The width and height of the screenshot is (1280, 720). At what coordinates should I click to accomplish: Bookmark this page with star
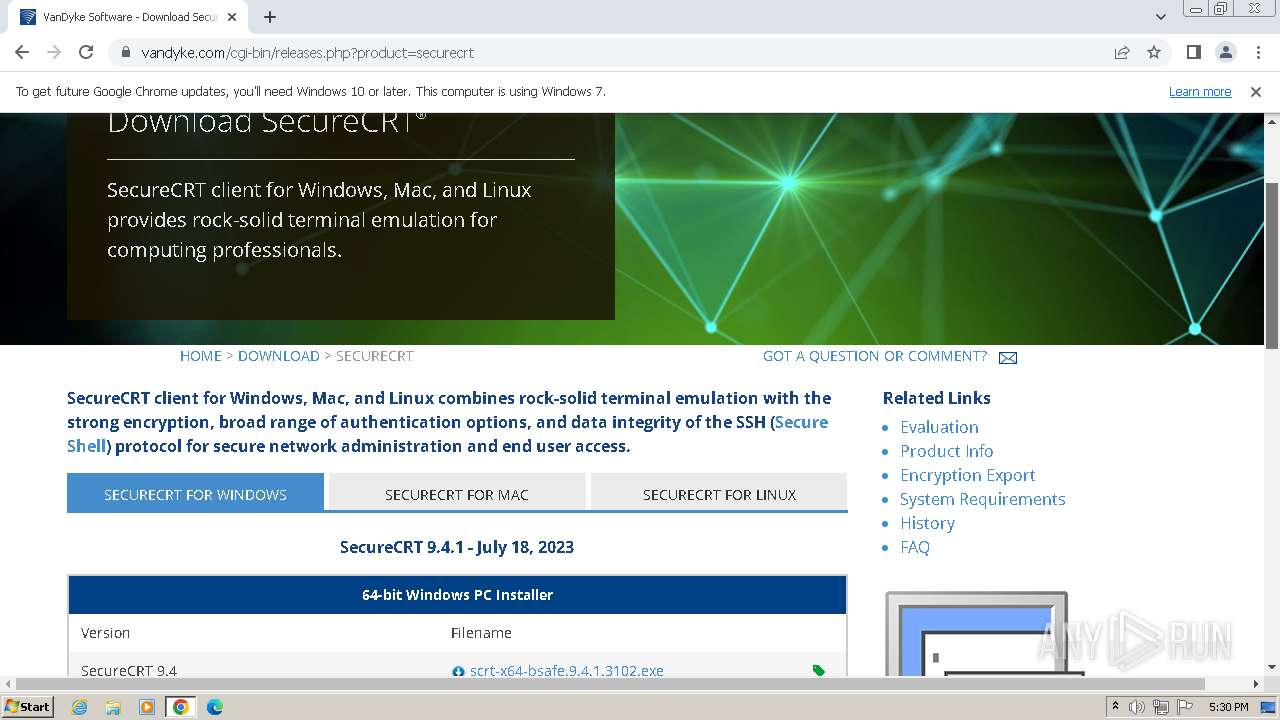pyautogui.click(x=1154, y=52)
